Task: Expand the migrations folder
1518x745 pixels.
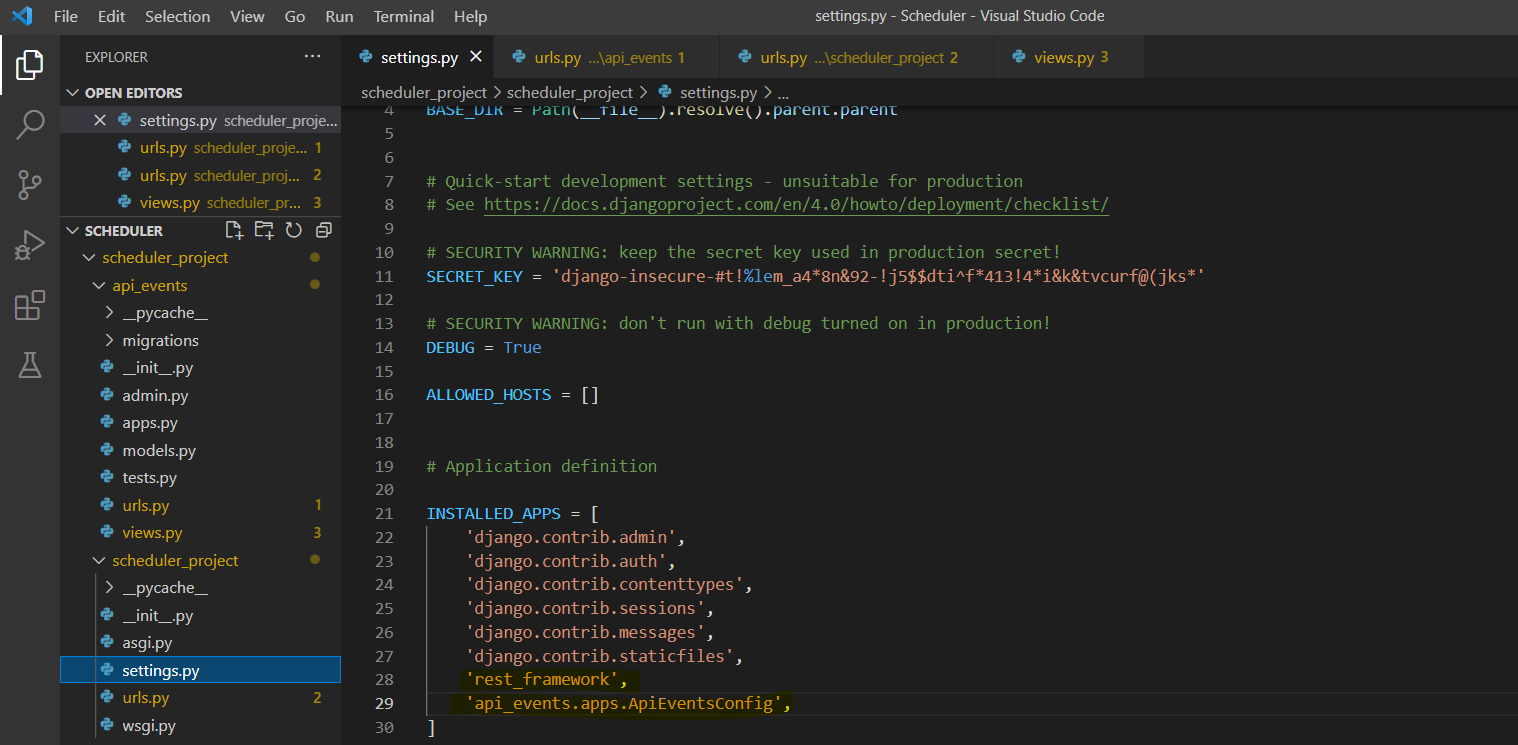Action: [x=160, y=340]
